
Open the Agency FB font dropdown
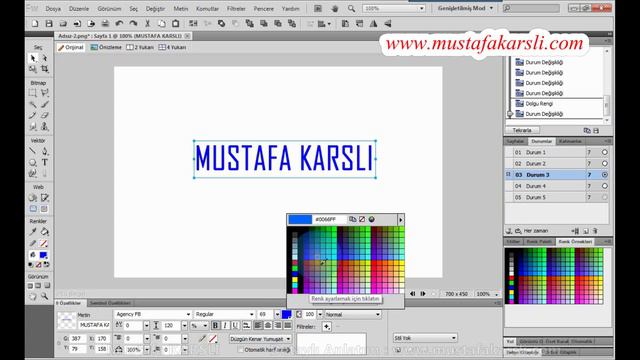[153, 314]
